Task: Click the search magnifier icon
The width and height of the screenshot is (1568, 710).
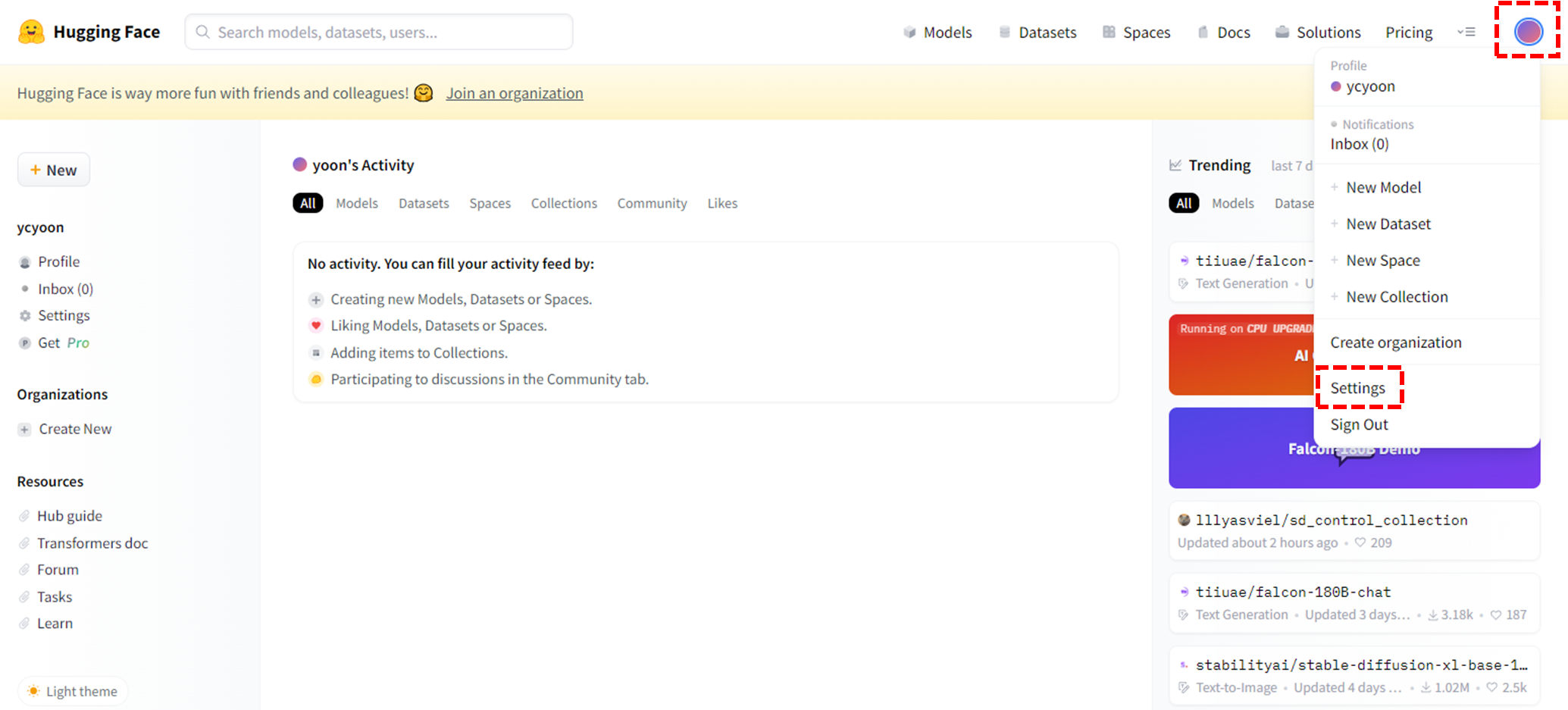Action: [202, 32]
